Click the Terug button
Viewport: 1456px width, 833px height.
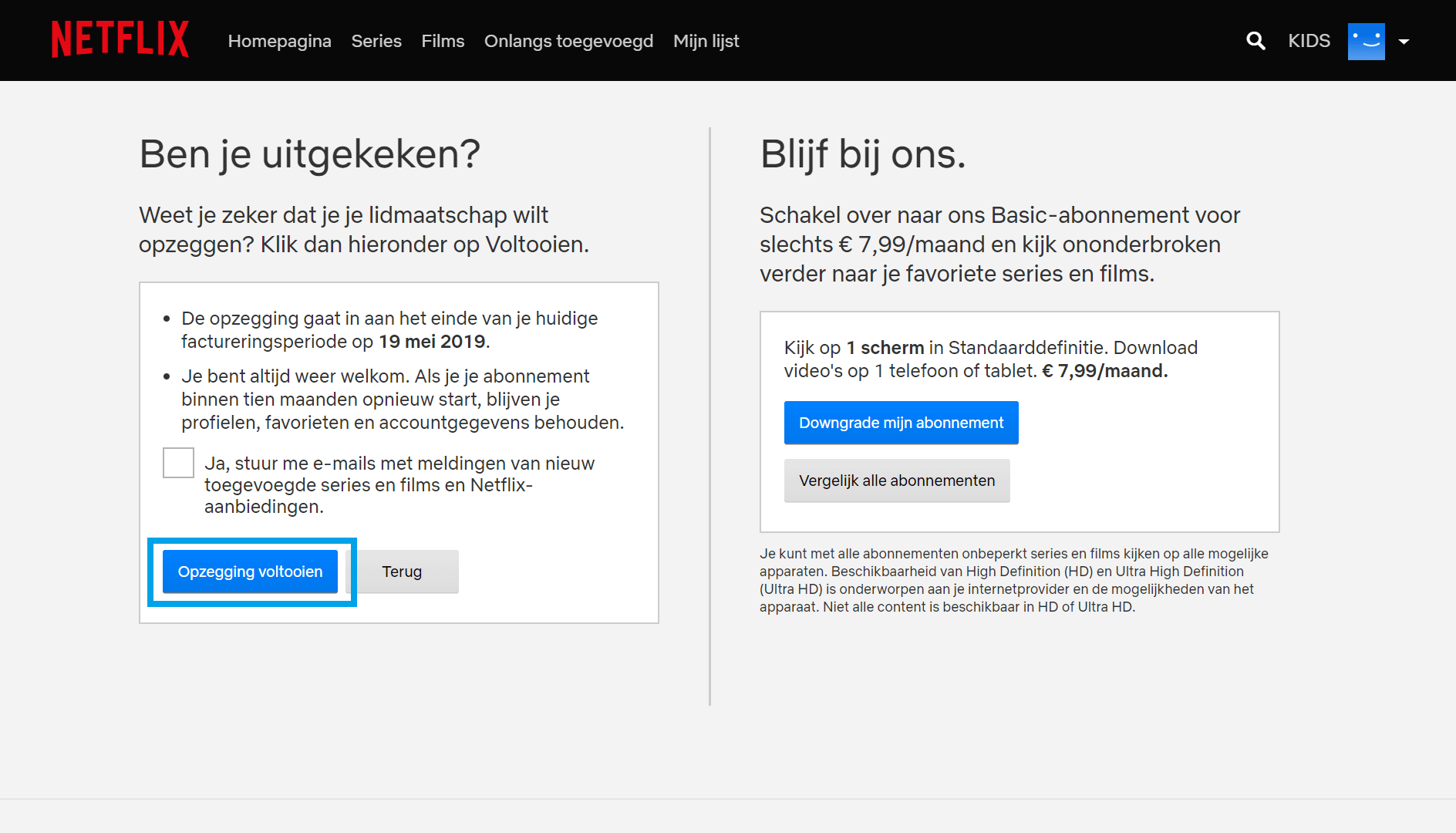point(401,572)
